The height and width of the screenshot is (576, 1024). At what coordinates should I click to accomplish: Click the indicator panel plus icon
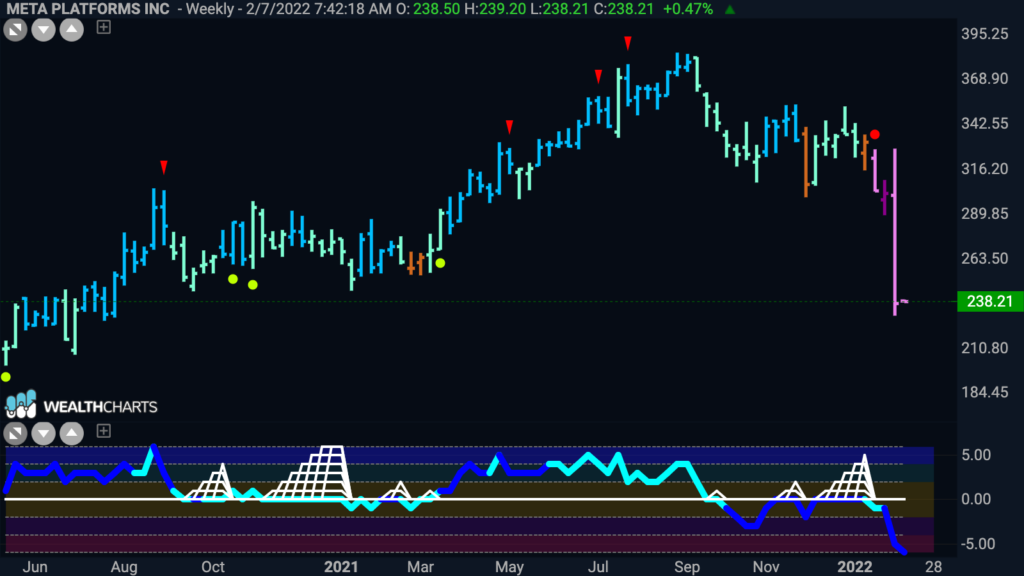[103, 431]
